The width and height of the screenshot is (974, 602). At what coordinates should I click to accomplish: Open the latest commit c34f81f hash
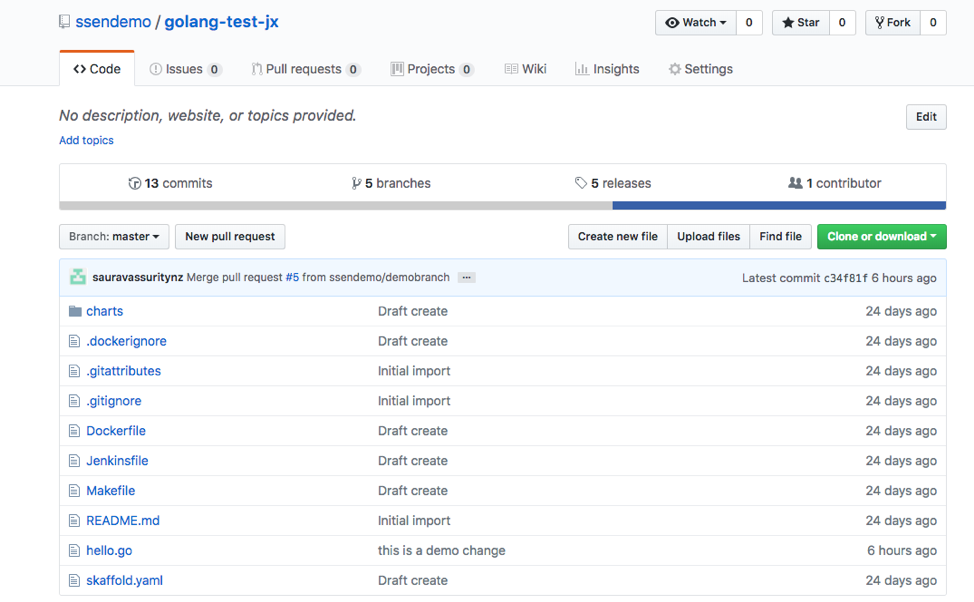pyautogui.click(x=845, y=278)
